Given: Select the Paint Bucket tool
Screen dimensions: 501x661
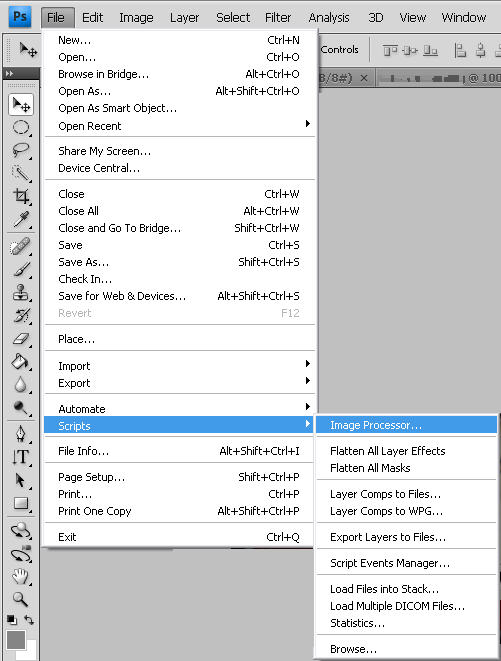Looking at the screenshot, I should [x=21, y=362].
